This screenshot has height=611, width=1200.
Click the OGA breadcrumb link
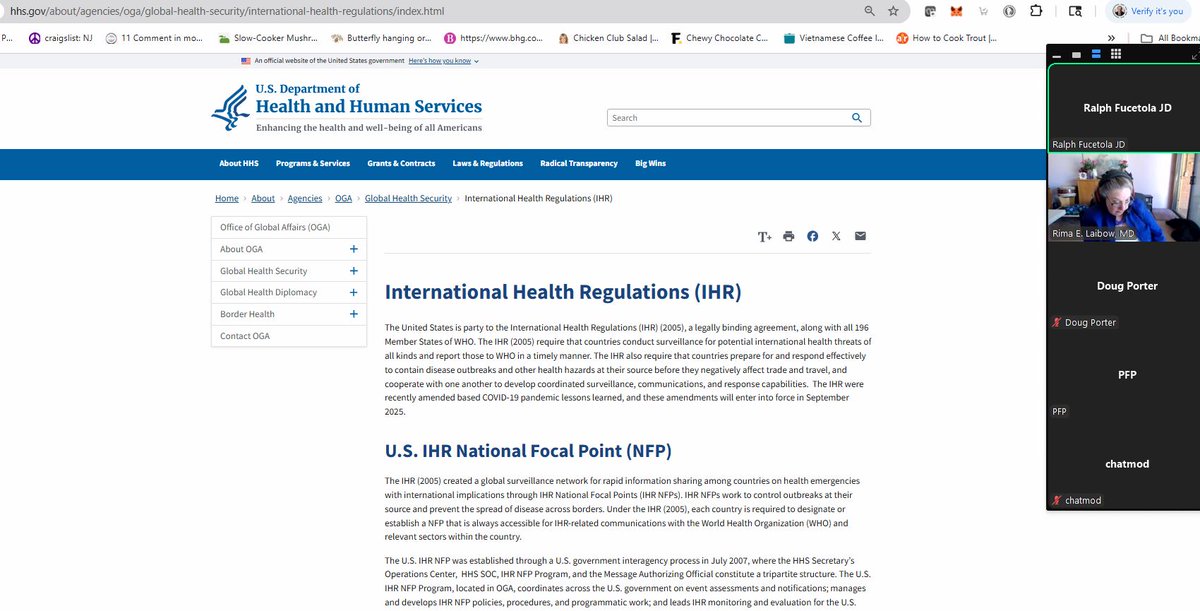point(344,198)
